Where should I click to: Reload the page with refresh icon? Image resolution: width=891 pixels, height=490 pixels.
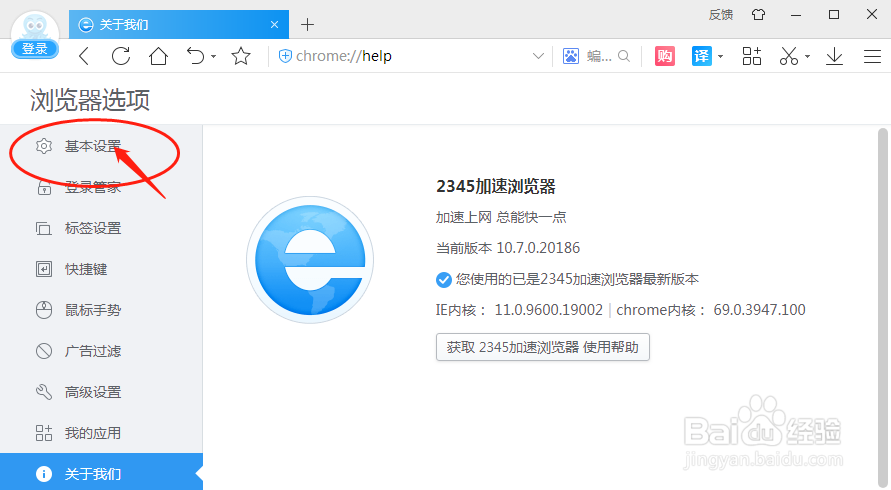pyautogui.click(x=120, y=56)
